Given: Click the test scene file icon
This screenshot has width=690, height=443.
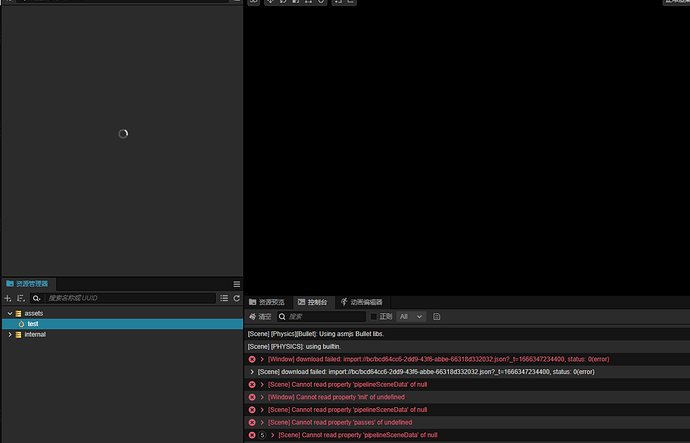Looking at the screenshot, I should tap(21, 324).
